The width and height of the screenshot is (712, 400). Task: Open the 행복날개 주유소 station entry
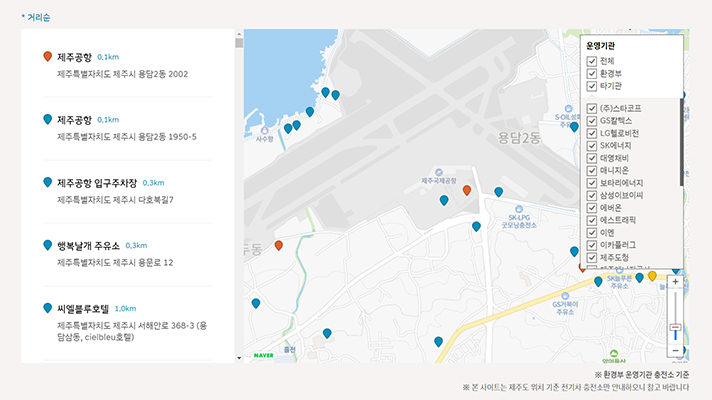point(88,245)
